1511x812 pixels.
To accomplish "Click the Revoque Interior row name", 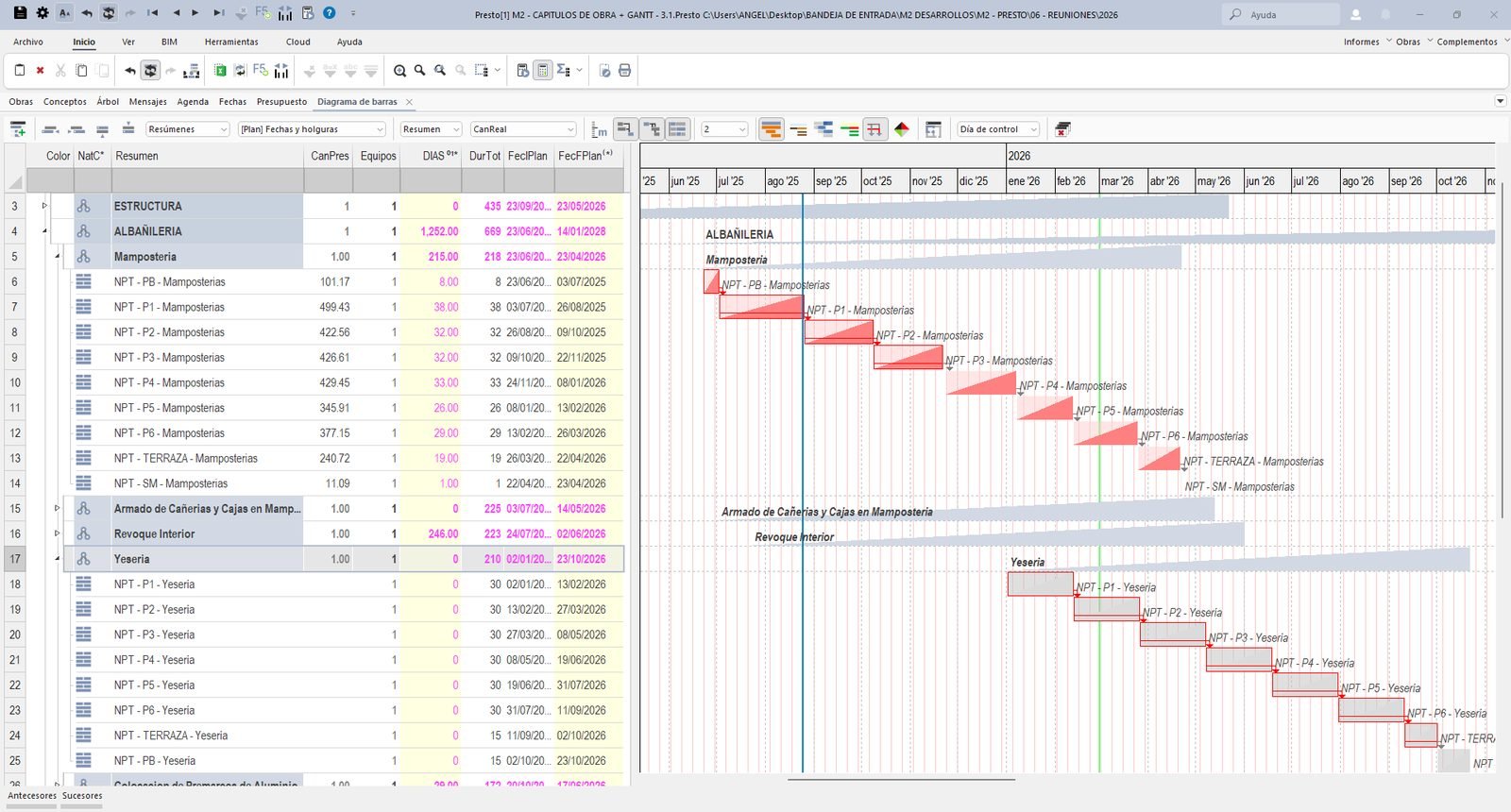I will (x=154, y=534).
